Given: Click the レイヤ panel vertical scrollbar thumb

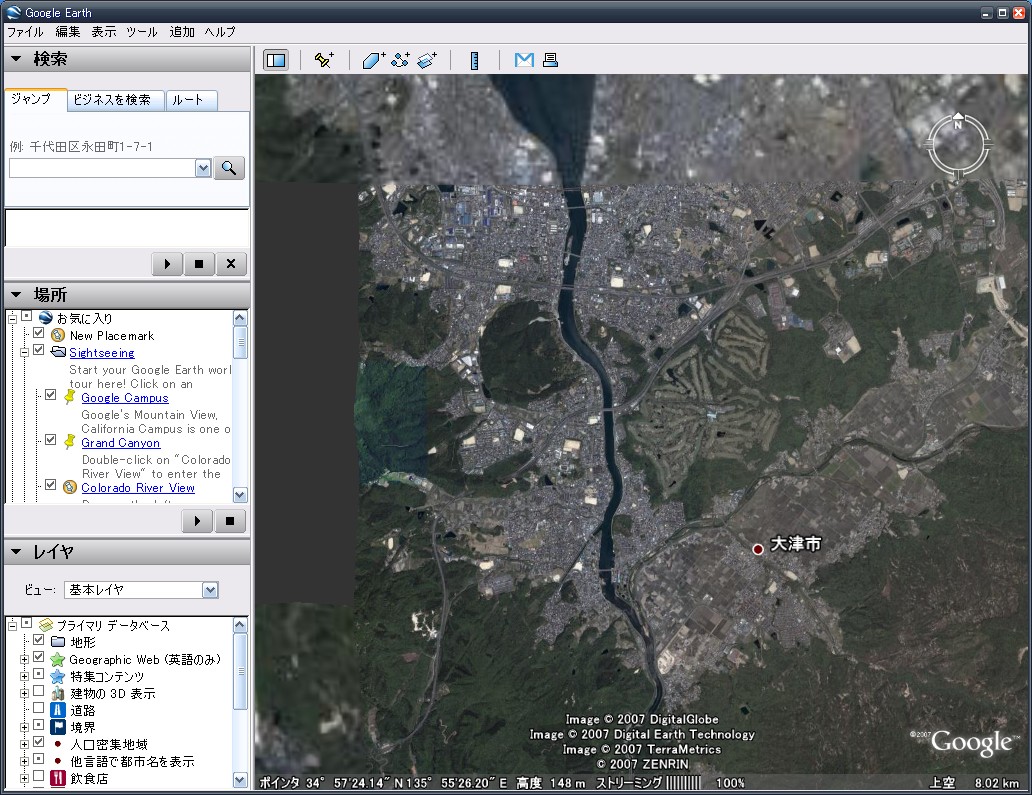Looking at the screenshot, I should point(241,671).
